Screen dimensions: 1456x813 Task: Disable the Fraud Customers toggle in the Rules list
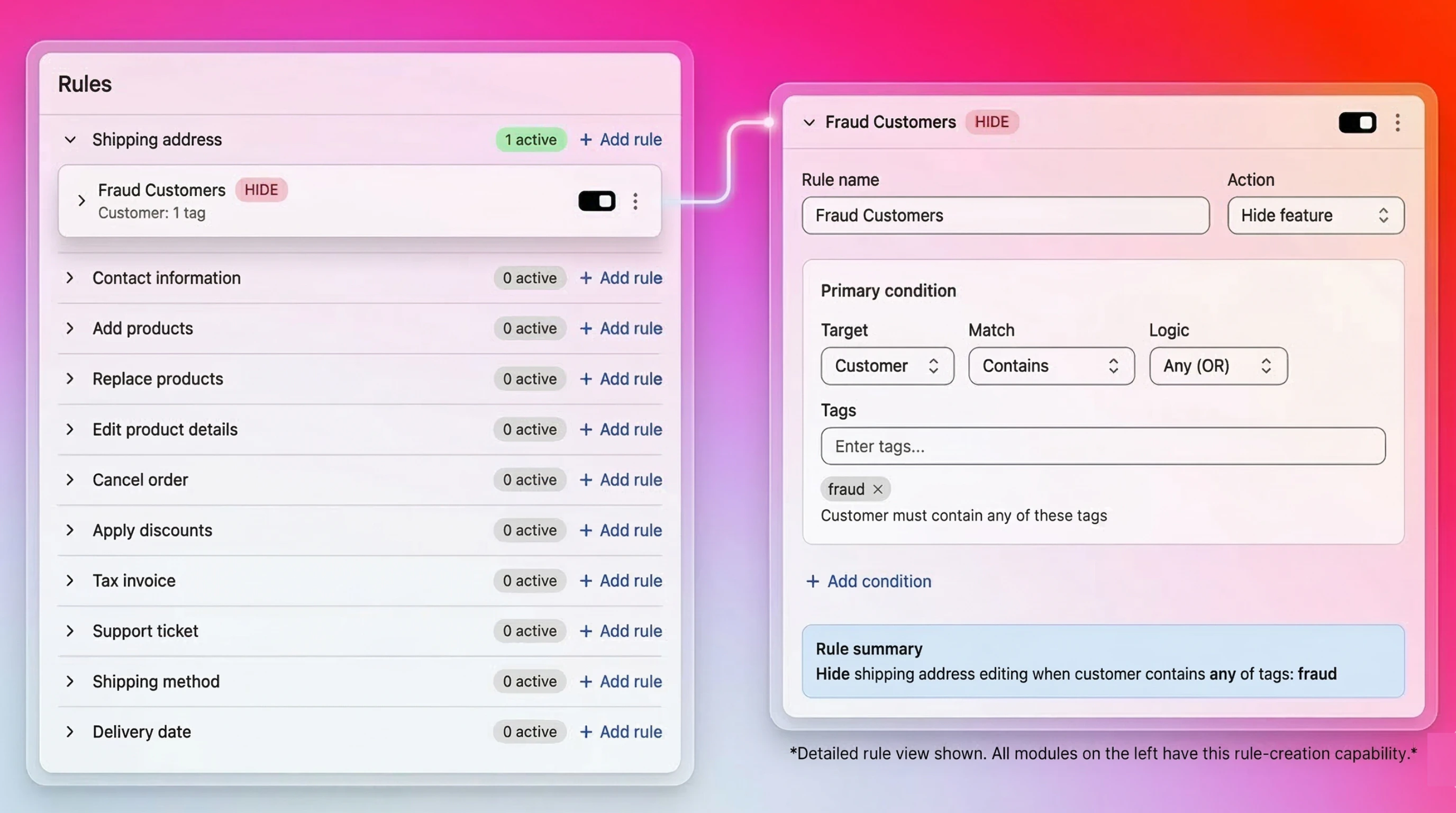(x=596, y=201)
